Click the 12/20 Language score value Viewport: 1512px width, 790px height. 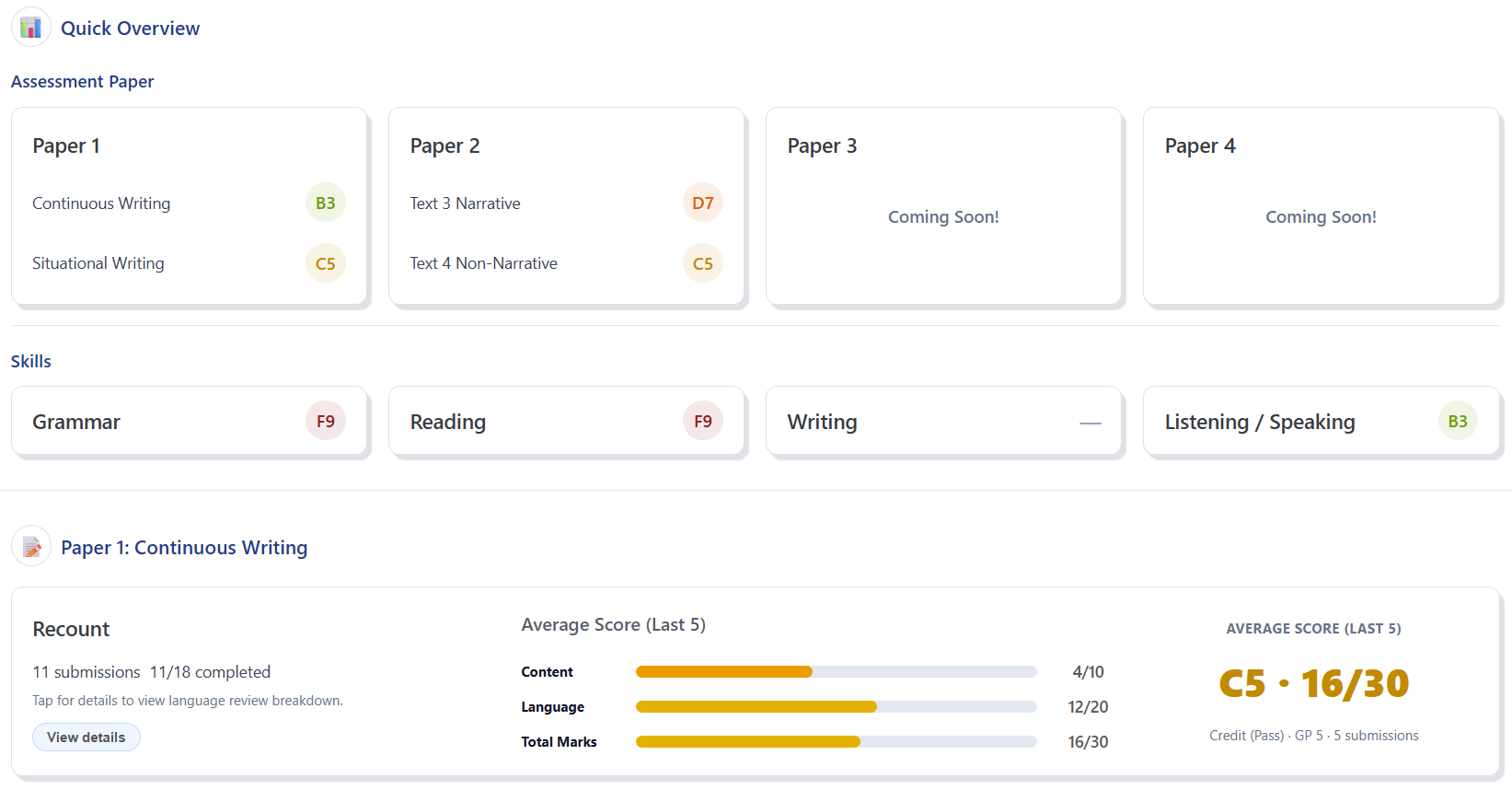point(1088,707)
